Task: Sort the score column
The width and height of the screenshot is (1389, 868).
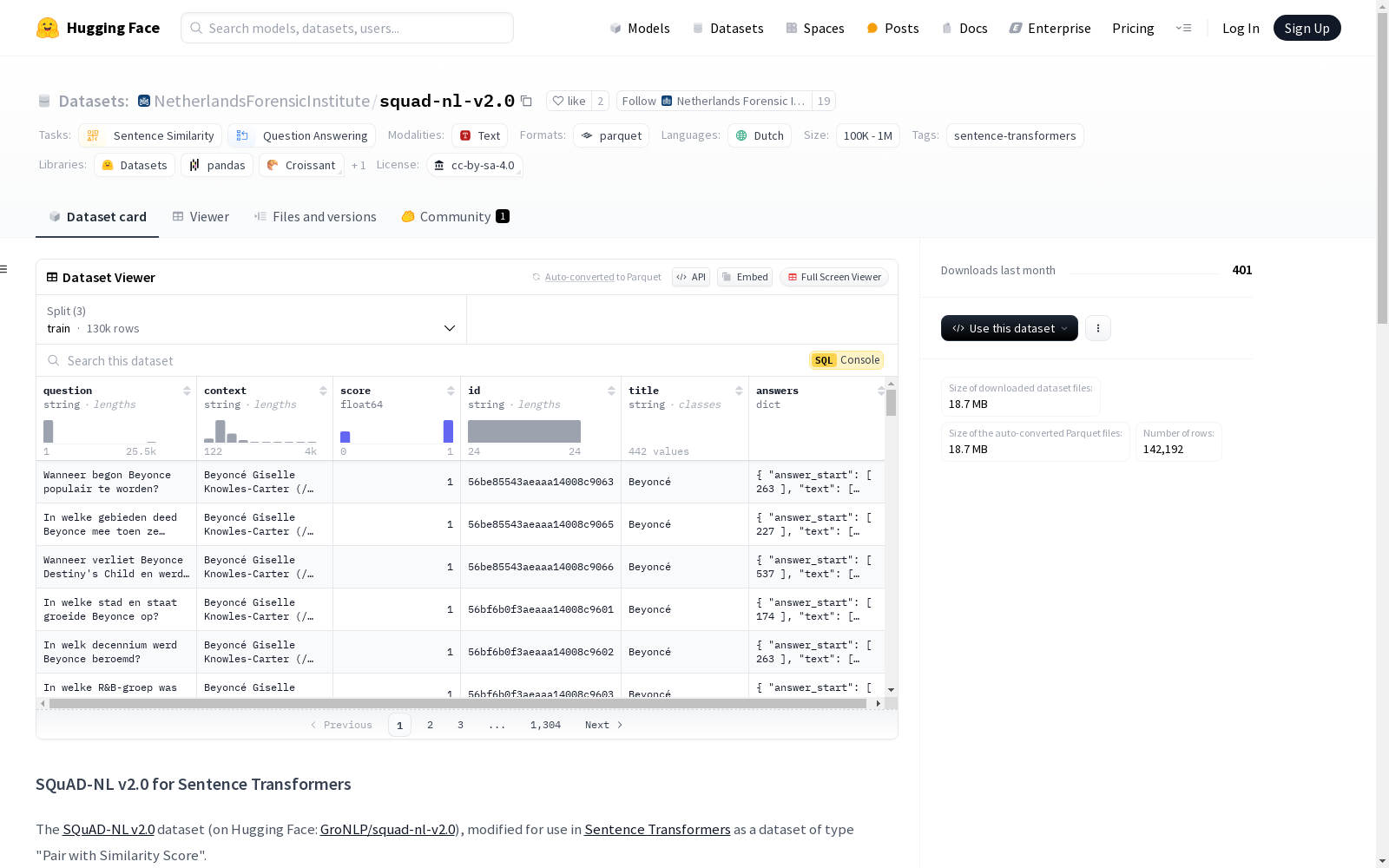Action: point(451,391)
